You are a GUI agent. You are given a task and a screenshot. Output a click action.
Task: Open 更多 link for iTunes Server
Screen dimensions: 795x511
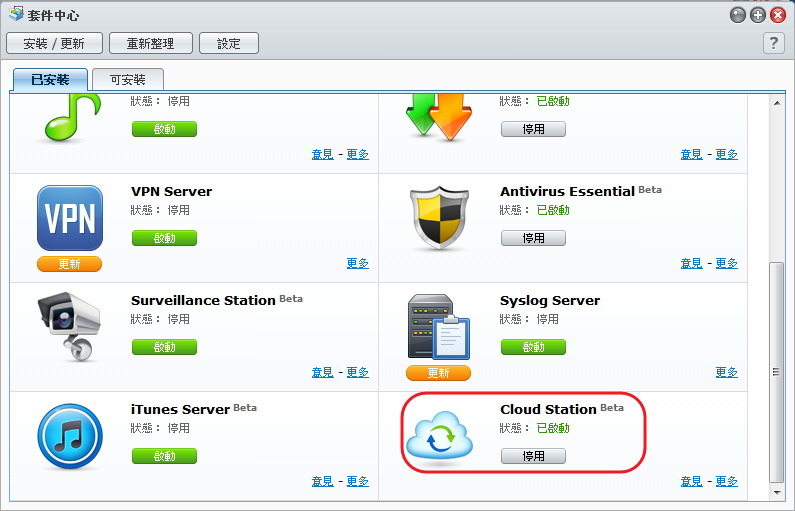[357, 481]
